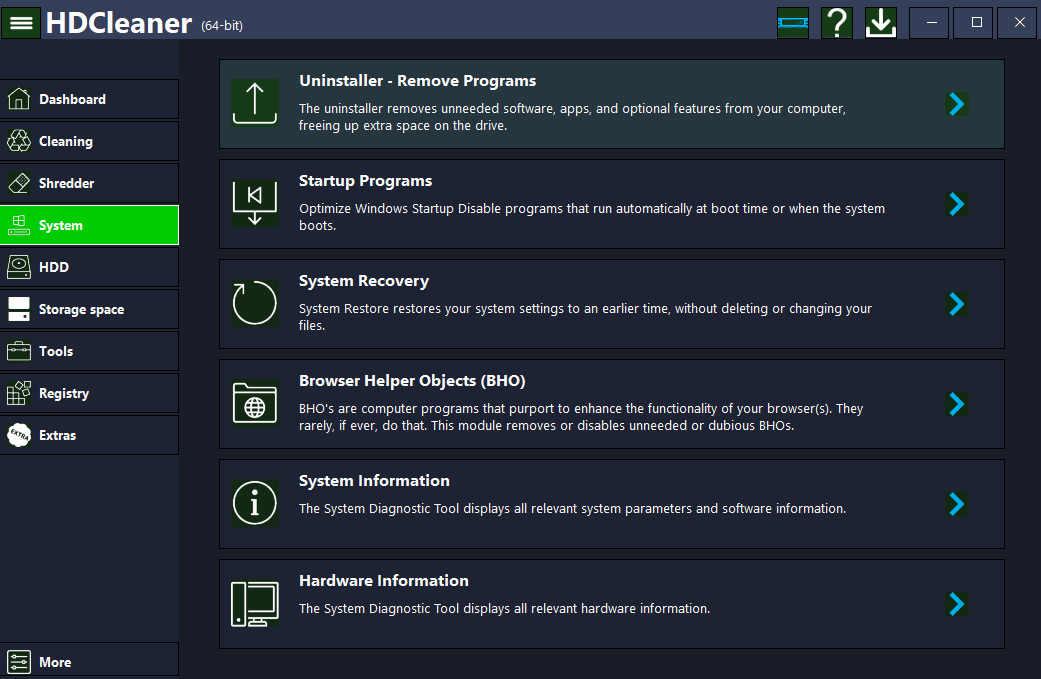The width and height of the screenshot is (1041, 679).
Task: Click the download update icon
Action: tap(880, 22)
